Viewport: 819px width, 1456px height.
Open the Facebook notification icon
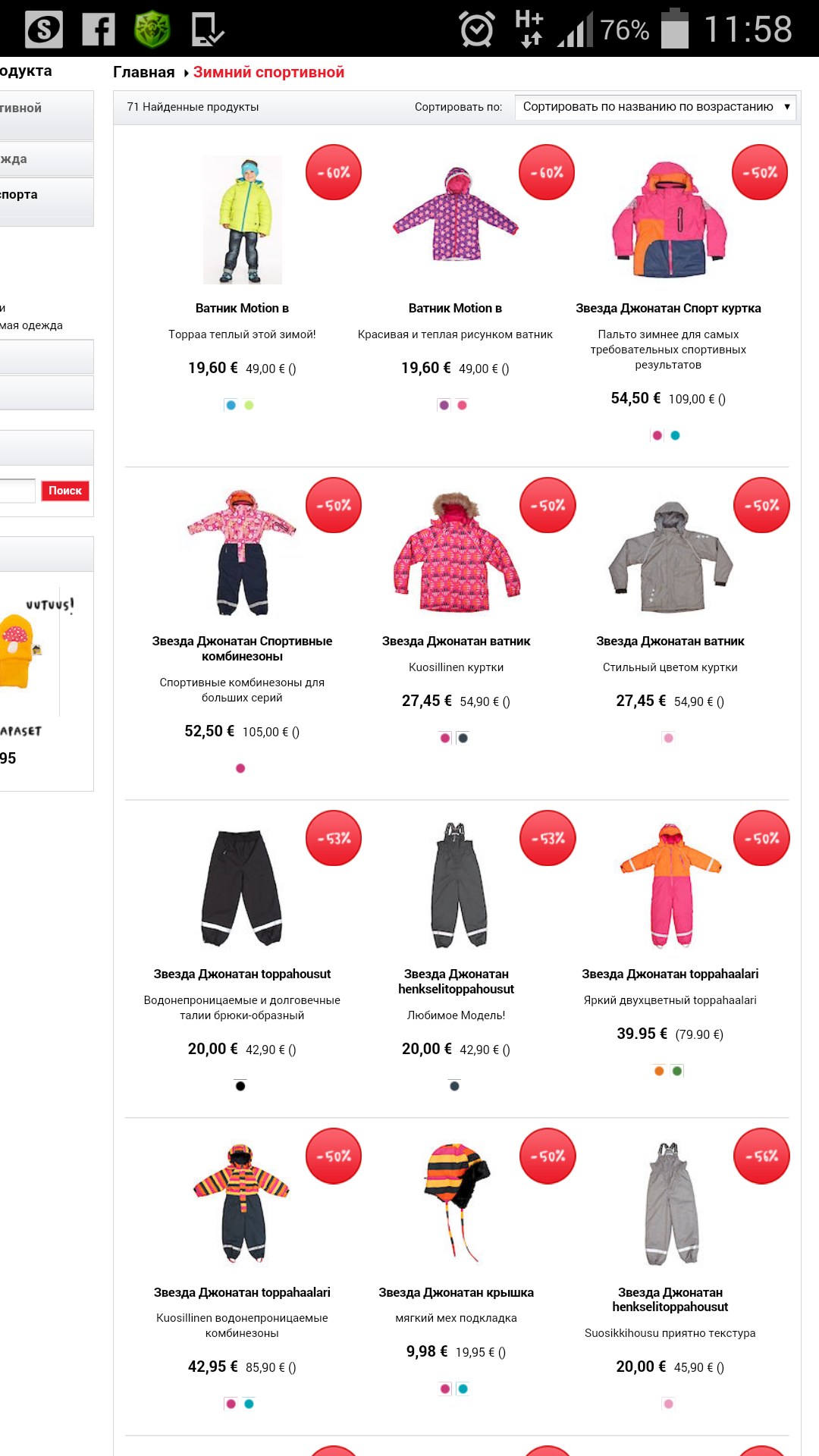point(99,30)
